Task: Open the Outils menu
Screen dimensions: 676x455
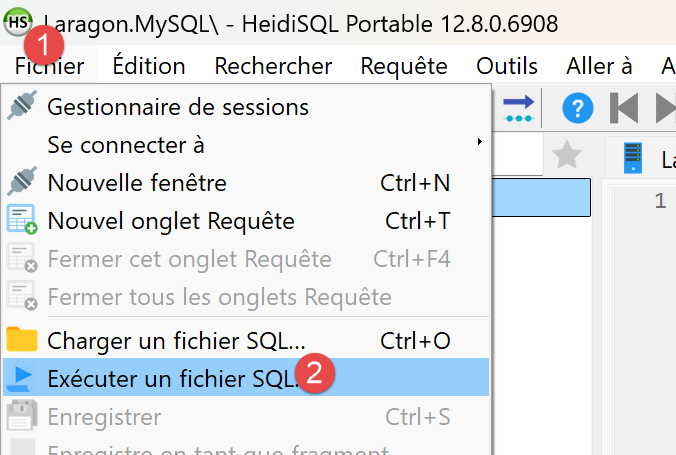Action: 507,66
